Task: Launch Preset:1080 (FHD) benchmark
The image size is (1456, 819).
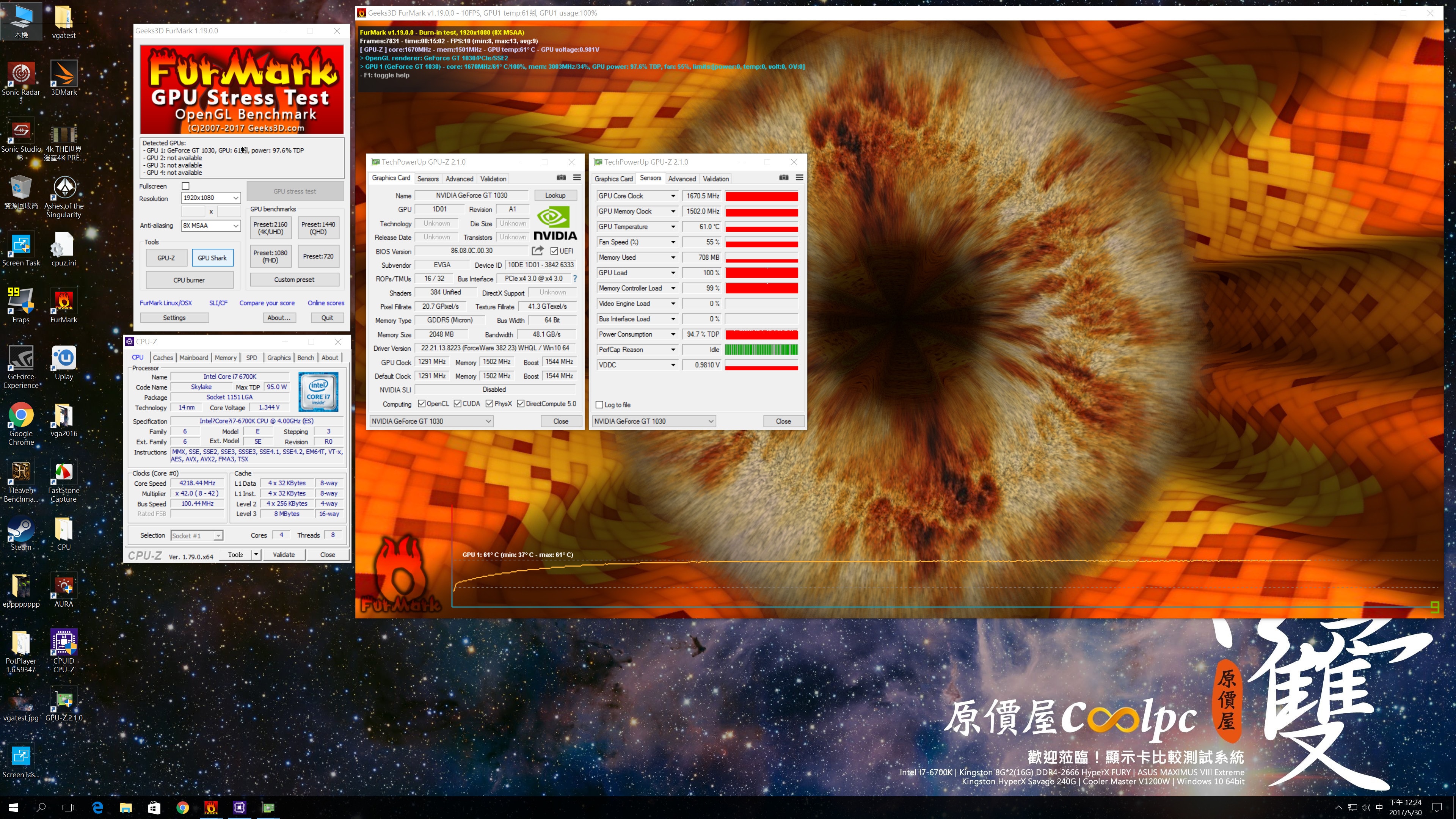Action: click(270, 256)
